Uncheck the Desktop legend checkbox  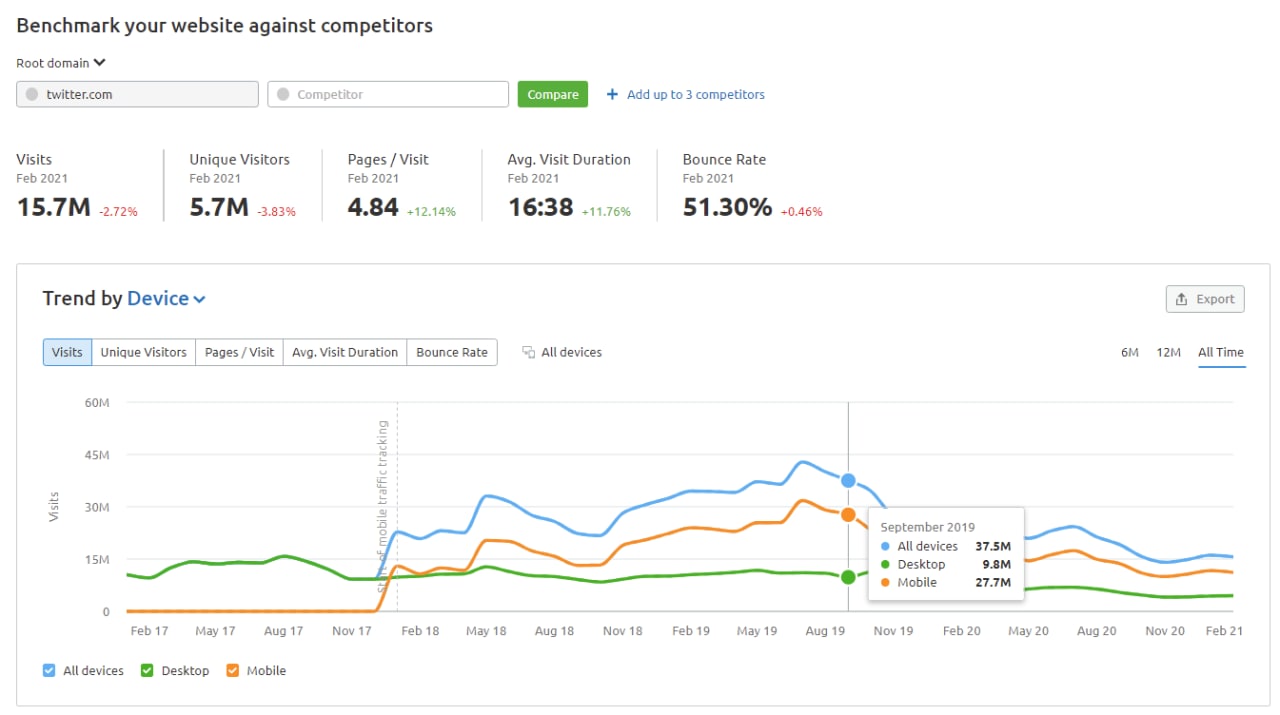146,671
